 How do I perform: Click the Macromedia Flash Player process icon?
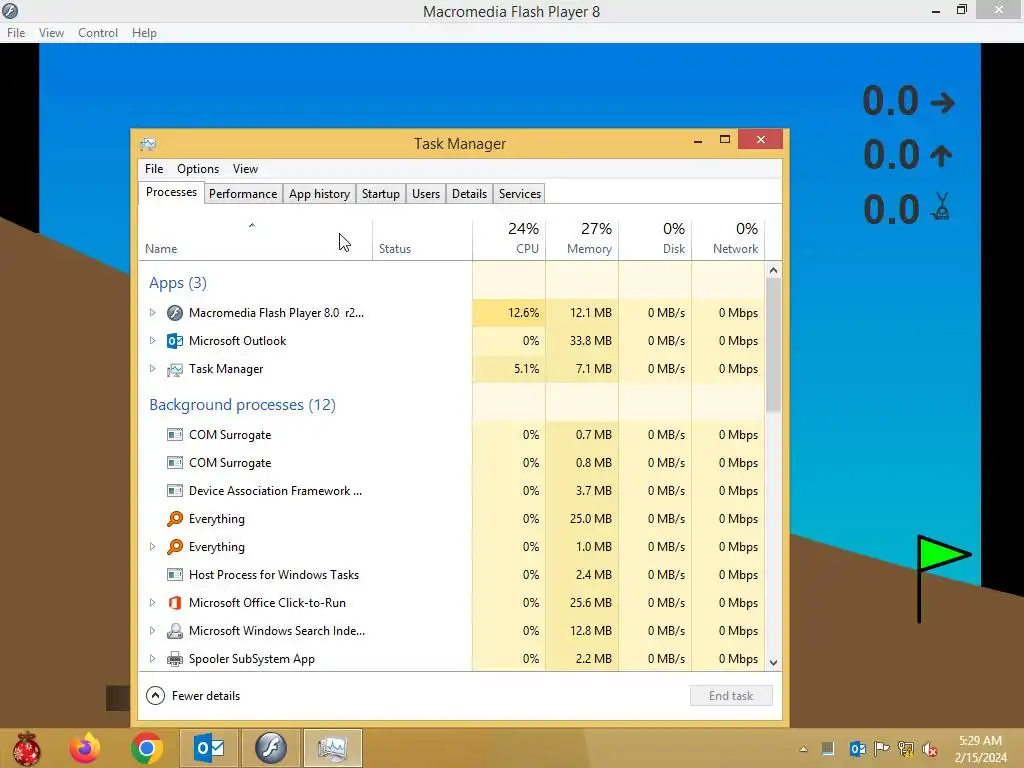point(174,313)
